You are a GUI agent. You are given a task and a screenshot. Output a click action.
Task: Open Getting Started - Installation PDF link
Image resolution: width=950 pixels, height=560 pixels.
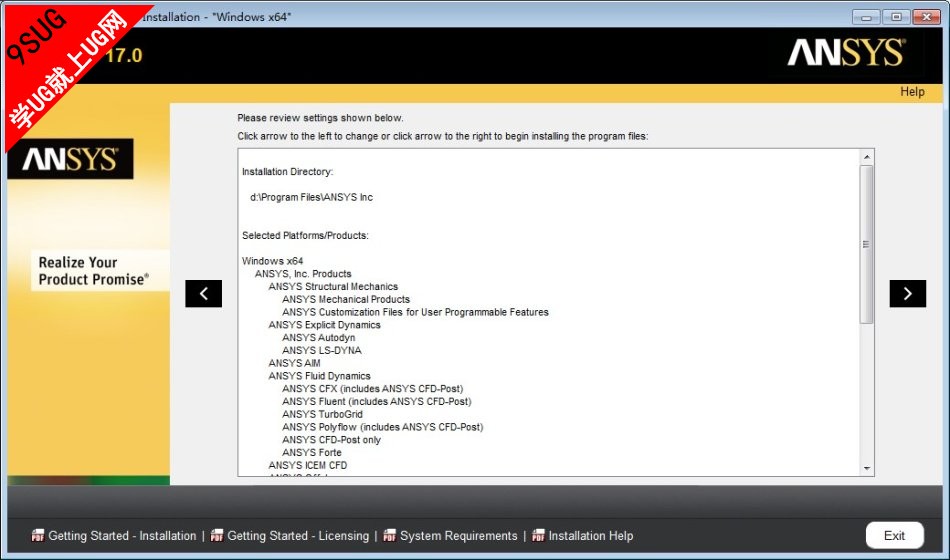(x=122, y=536)
